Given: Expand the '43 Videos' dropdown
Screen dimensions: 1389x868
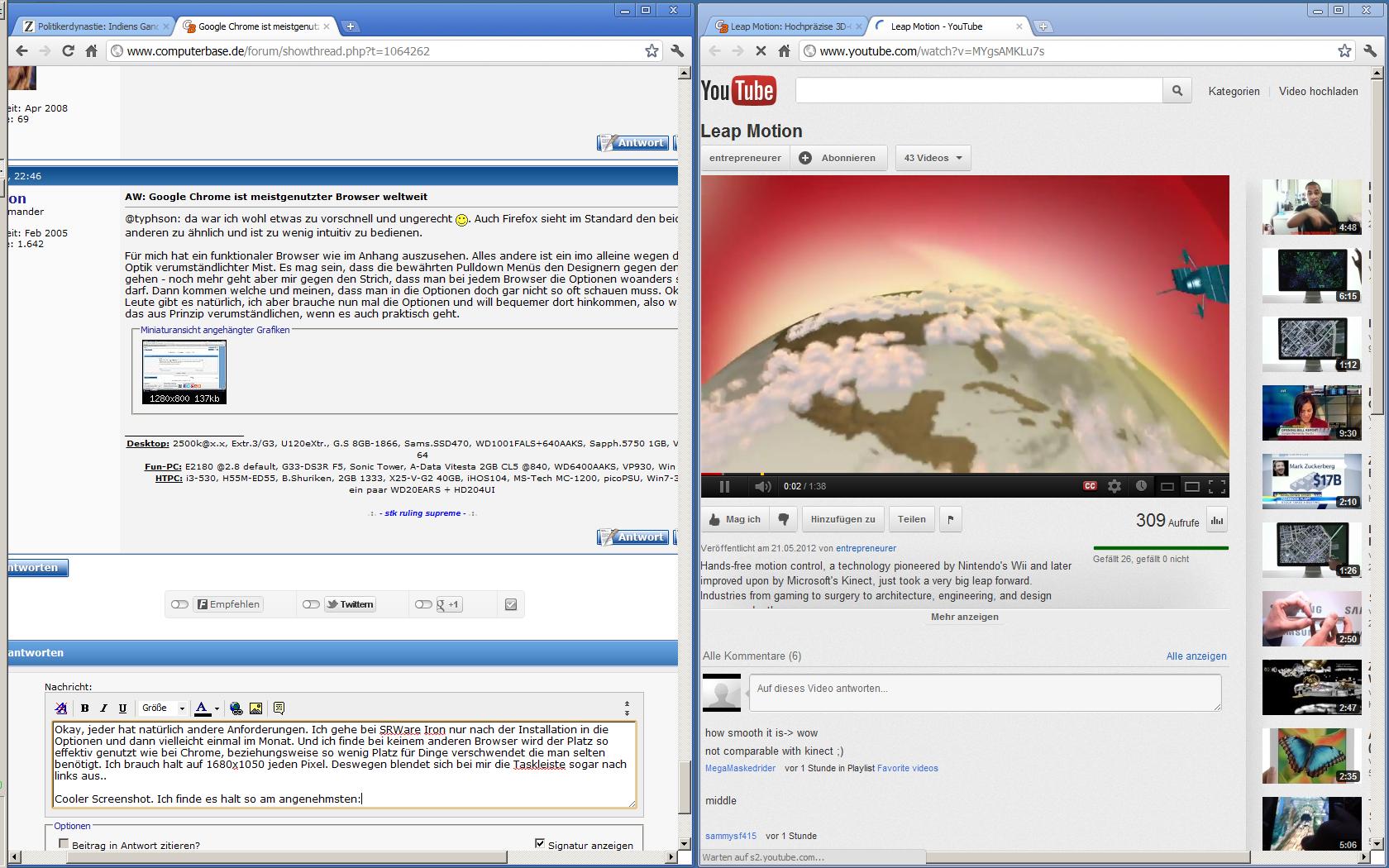Looking at the screenshot, I should point(933,158).
